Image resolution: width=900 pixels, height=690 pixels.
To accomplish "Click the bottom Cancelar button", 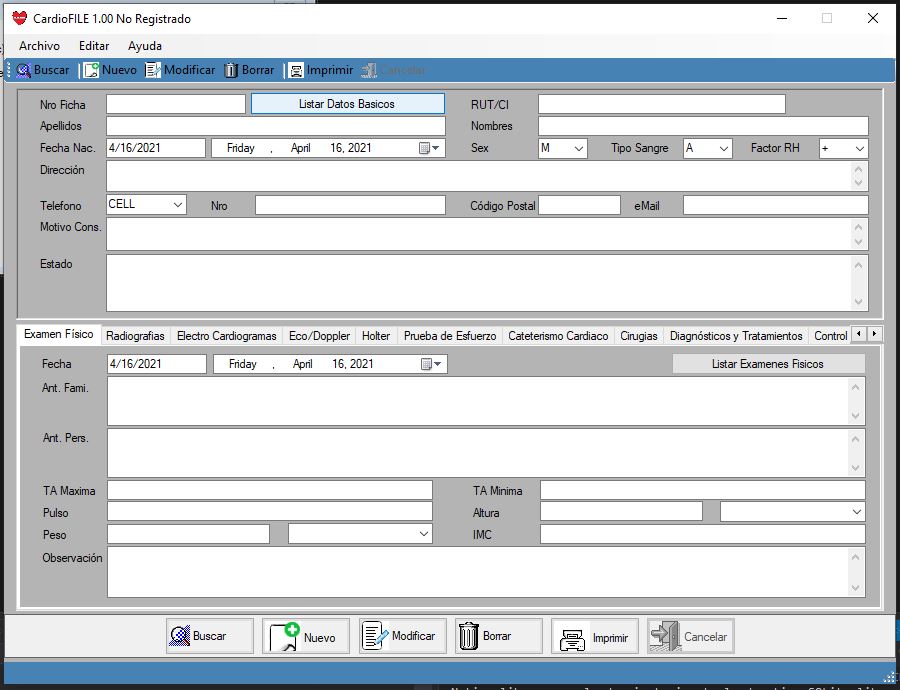I will click(691, 636).
